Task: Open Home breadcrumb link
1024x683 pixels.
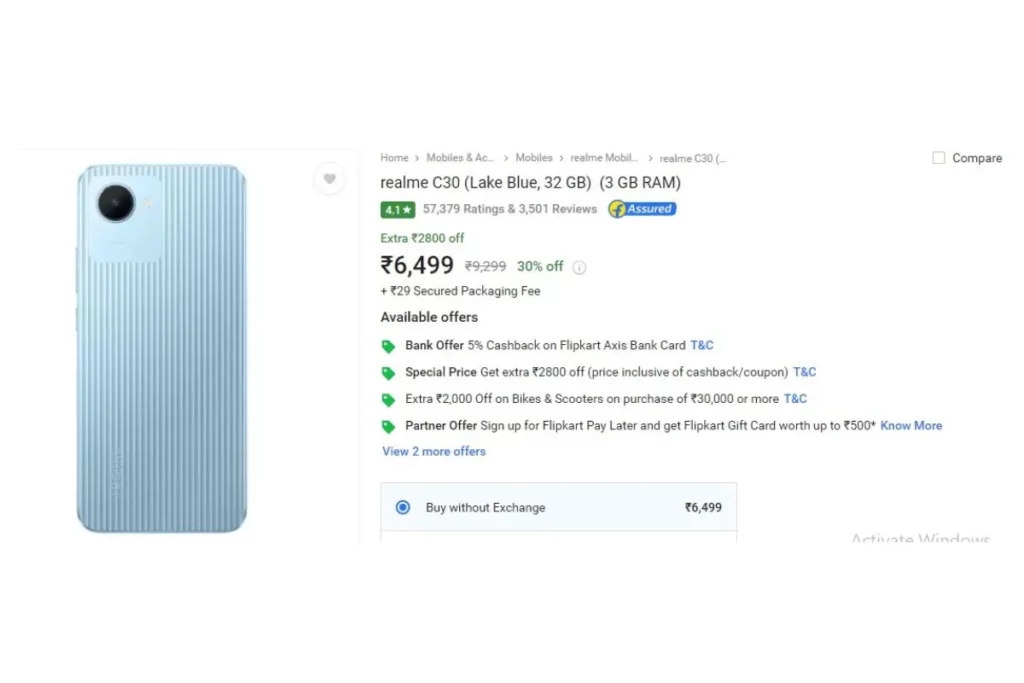Action: (394, 158)
